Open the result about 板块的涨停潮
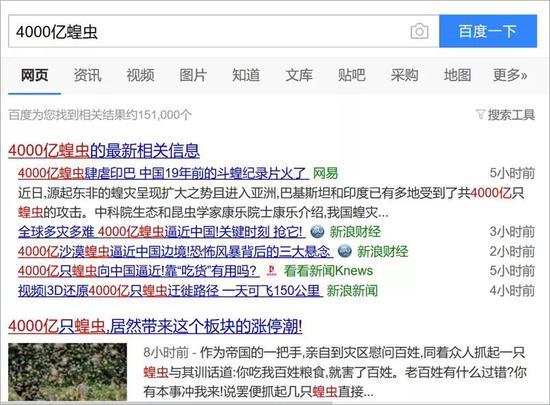The width and height of the screenshot is (550, 405). coord(155,326)
